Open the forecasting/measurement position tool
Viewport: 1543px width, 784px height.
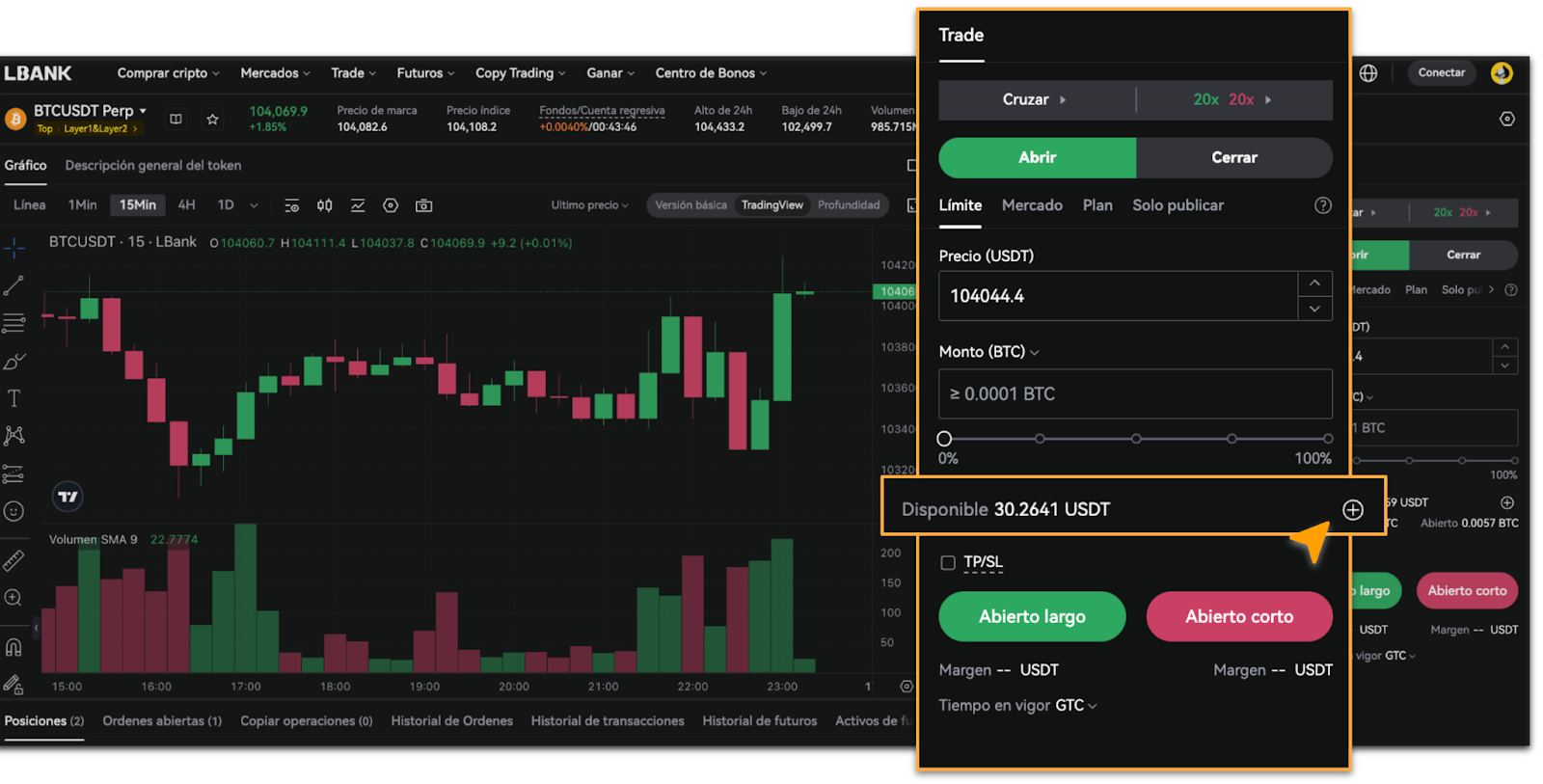[14, 473]
